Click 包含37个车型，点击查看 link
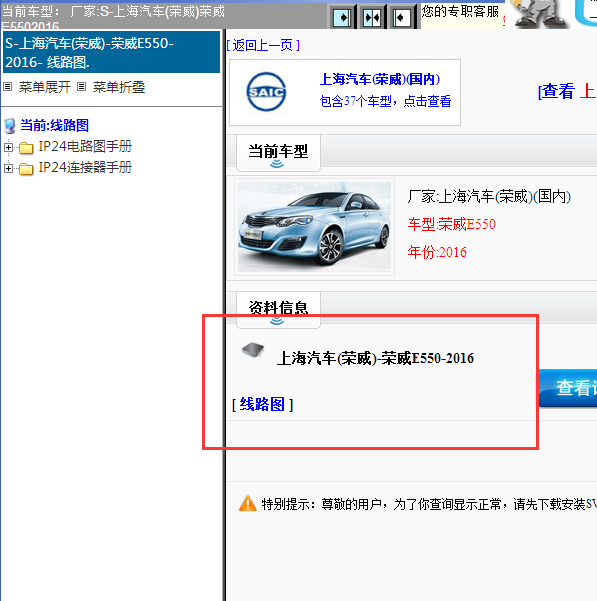This screenshot has height=601, width=597. point(385,101)
